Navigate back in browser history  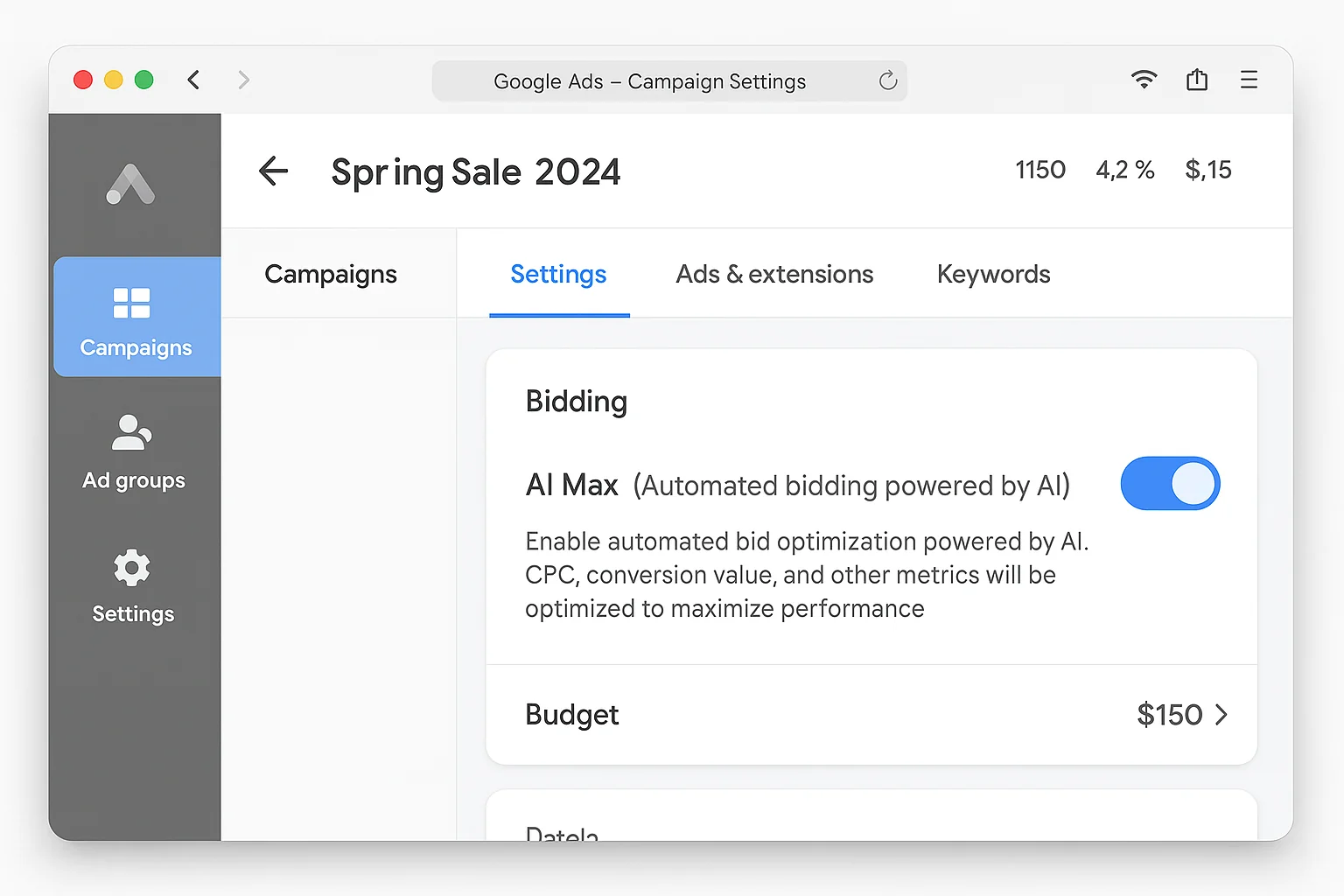pos(193,79)
